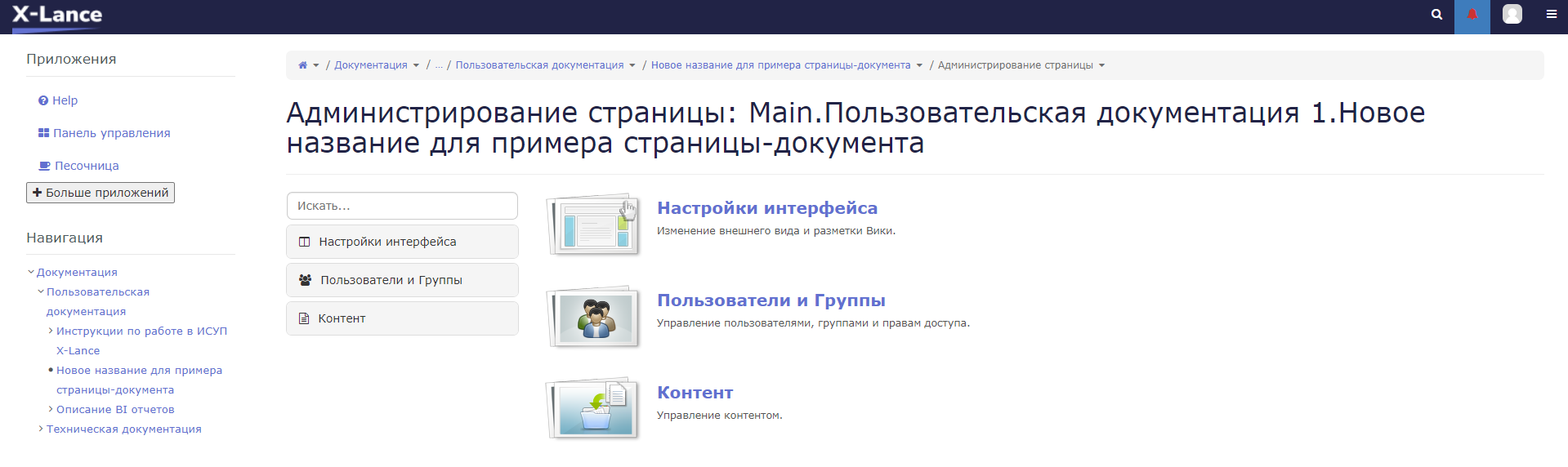Open Новое название breadcrumb link
1568x467 pixels.
[x=780, y=65]
